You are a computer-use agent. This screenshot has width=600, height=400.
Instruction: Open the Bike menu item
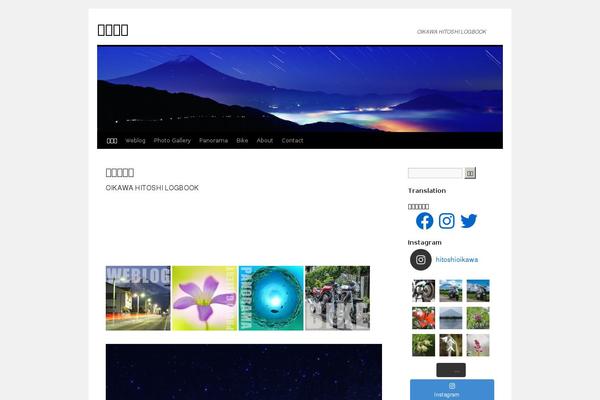tap(242, 140)
